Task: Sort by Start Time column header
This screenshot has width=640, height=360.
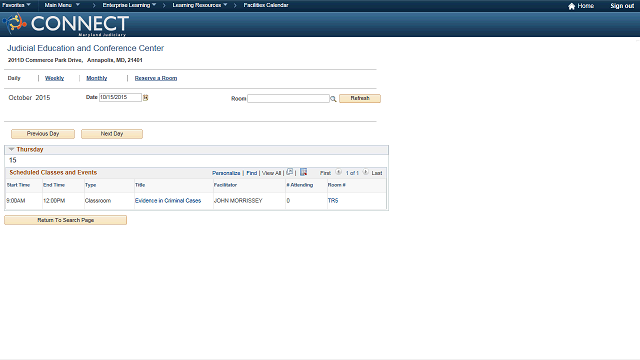Action: (18, 185)
